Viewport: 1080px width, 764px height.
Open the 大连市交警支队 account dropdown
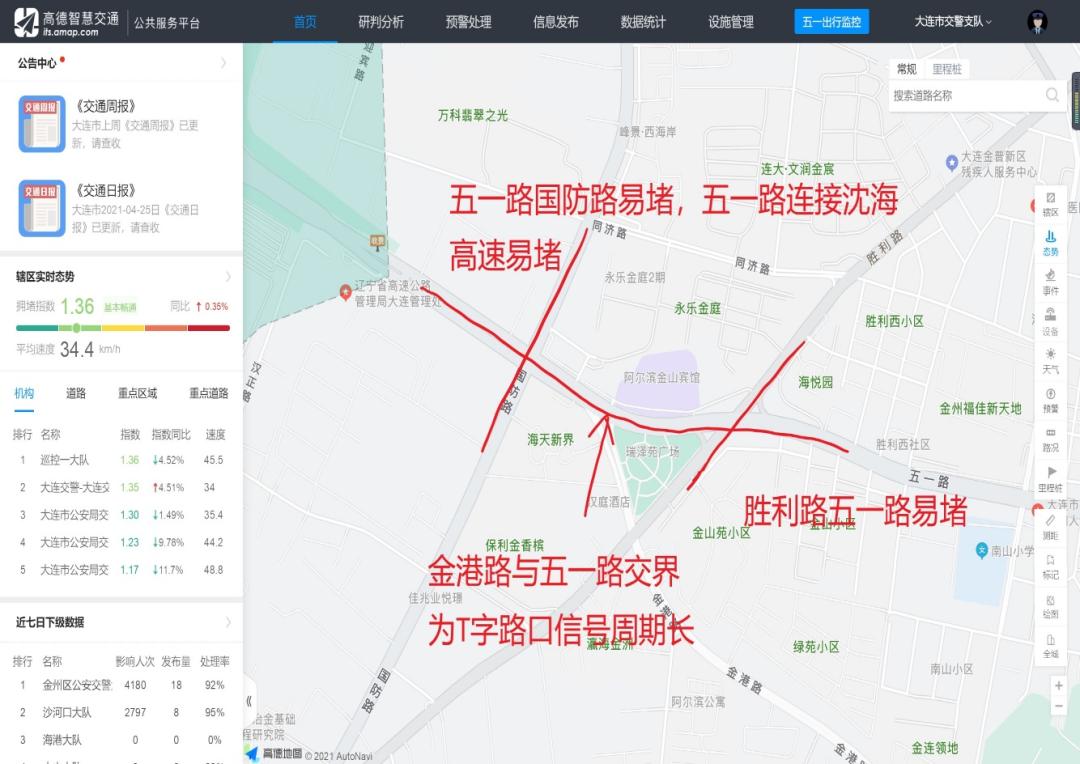953,22
